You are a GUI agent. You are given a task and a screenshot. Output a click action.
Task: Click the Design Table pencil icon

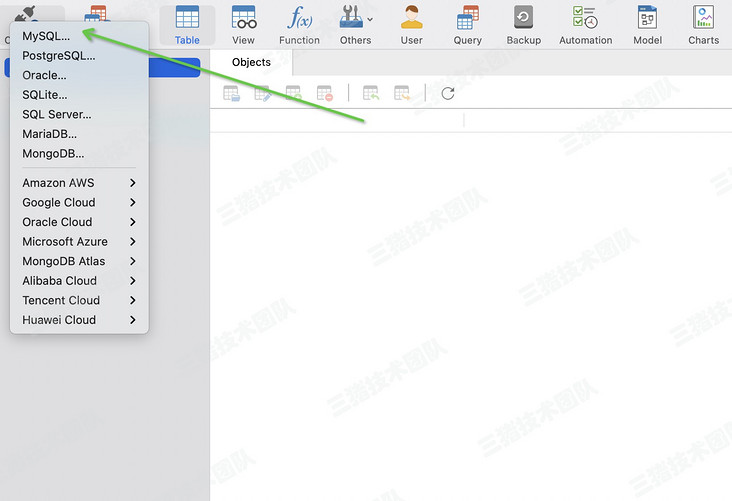263,93
